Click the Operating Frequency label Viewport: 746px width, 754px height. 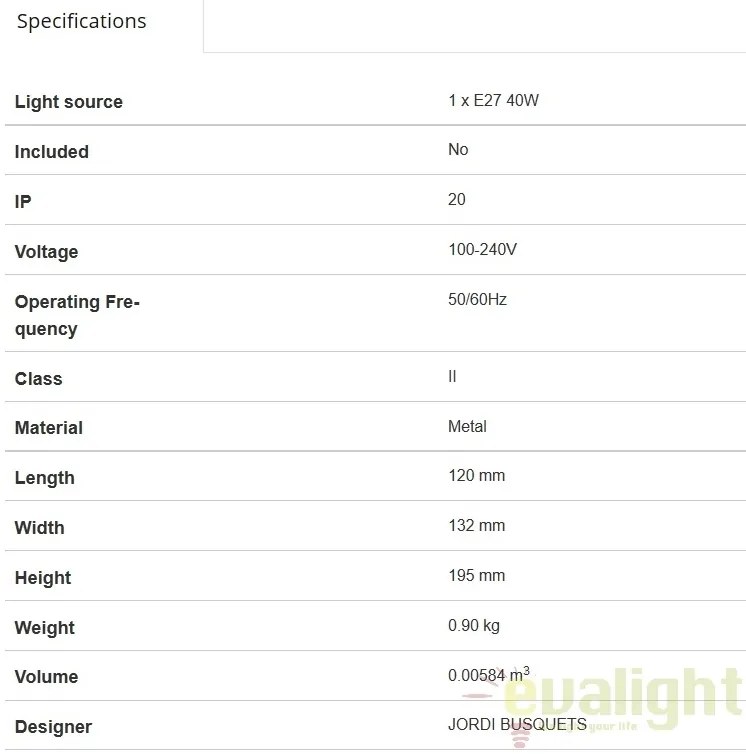[x=77, y=315]
